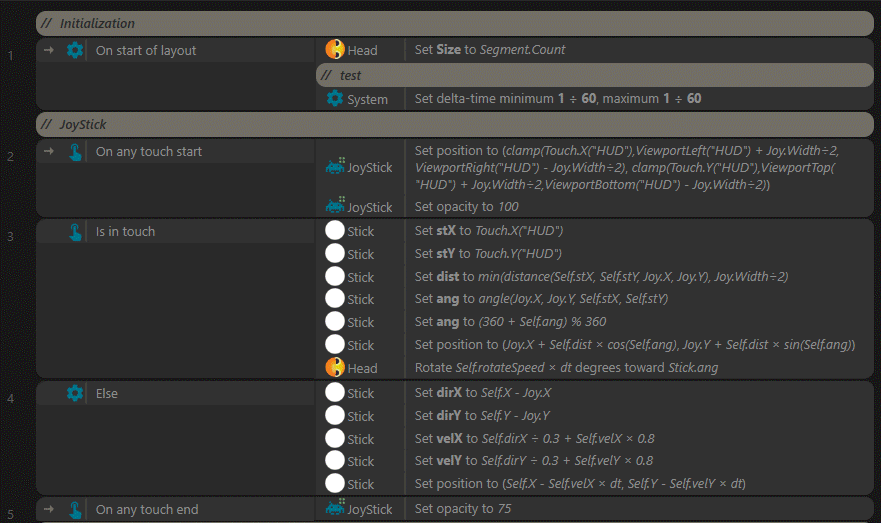The image size is (881, 523).
Task: Click the Head icon in the Rotate action
Action: [335, 367]
